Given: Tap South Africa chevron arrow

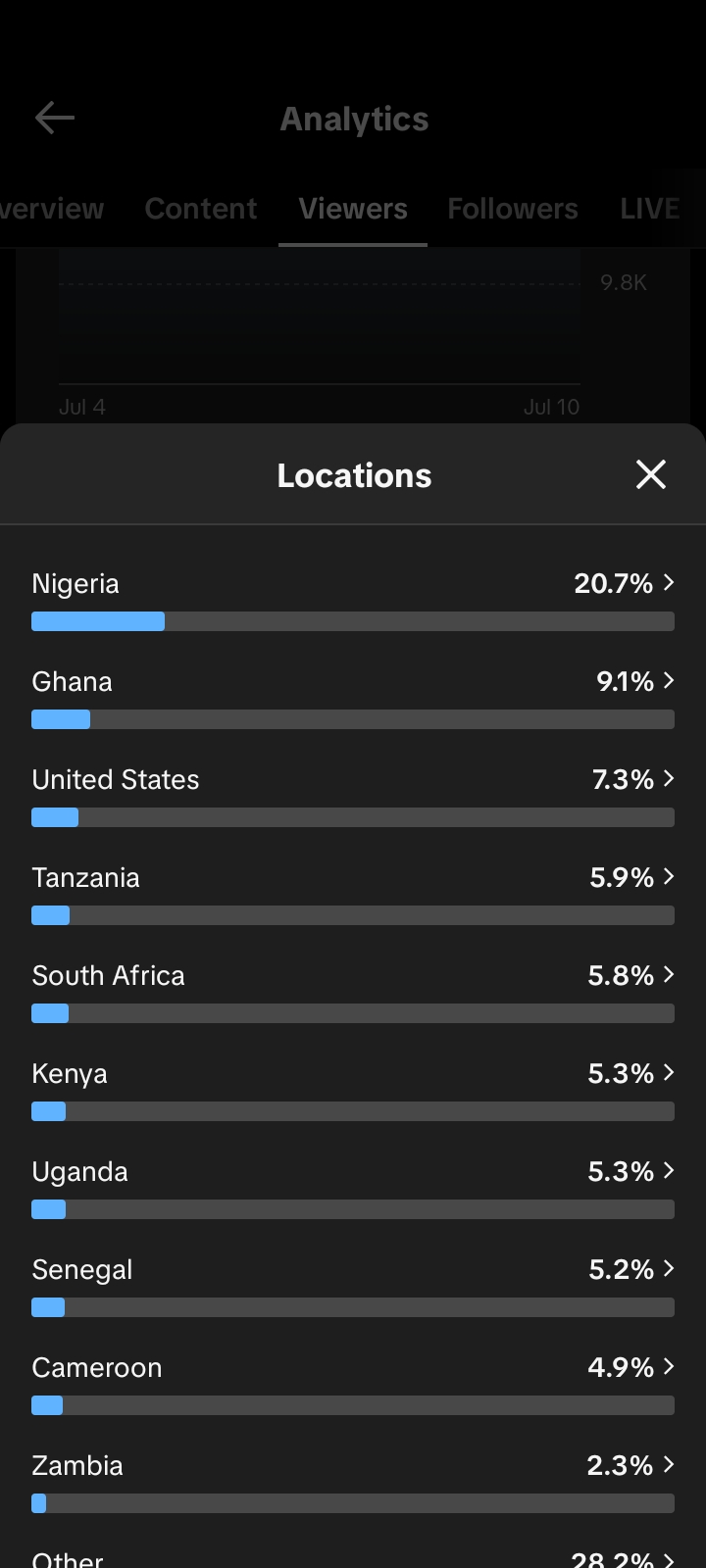Looking at the screenshot, I should coord(669,974).
